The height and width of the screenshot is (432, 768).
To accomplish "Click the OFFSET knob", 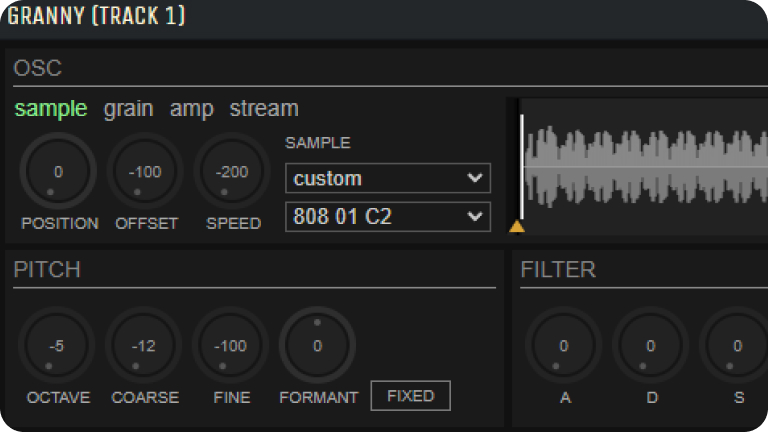I will 145,172.
